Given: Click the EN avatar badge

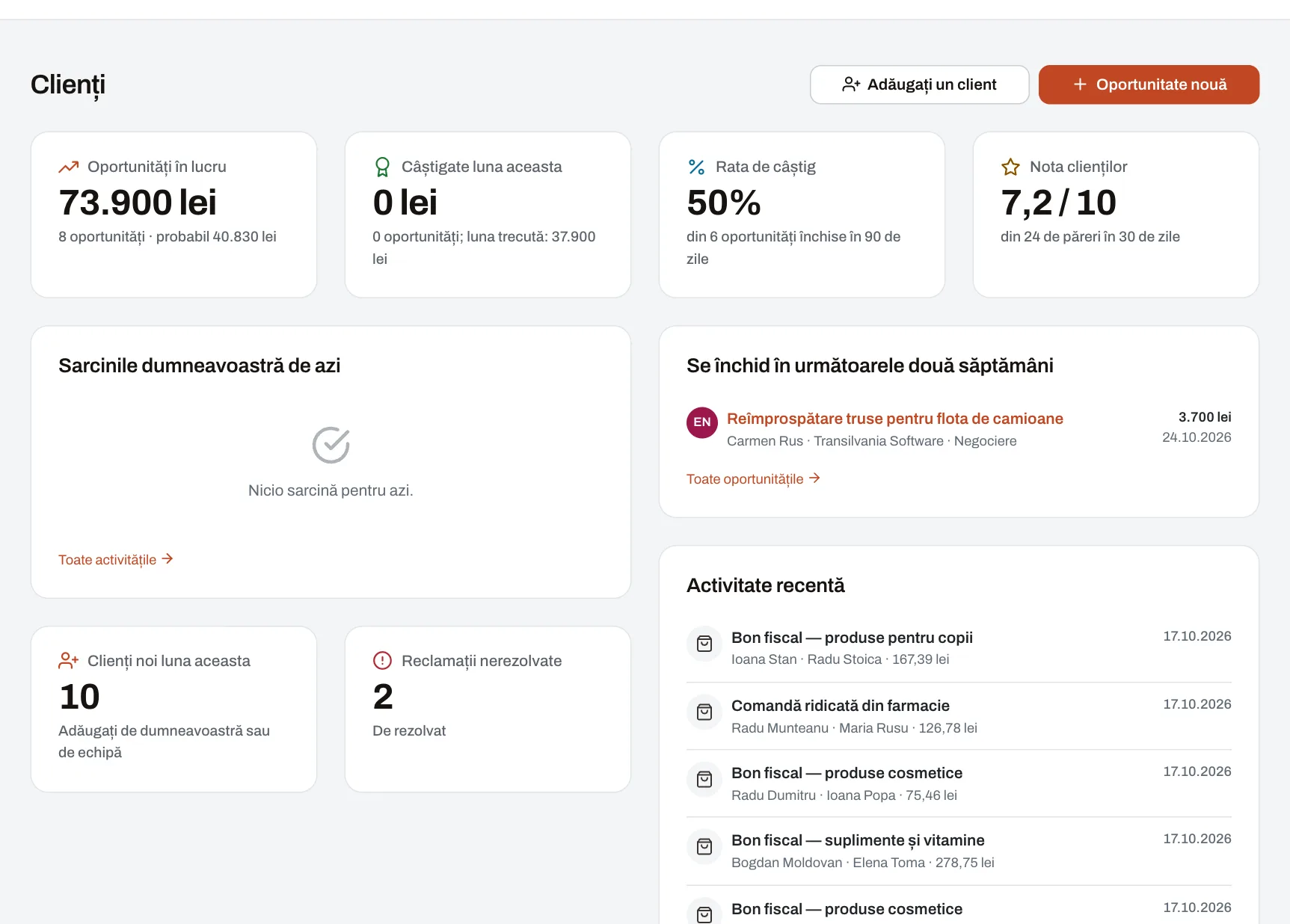Looking at the screenshot, I should click(702, 422).
